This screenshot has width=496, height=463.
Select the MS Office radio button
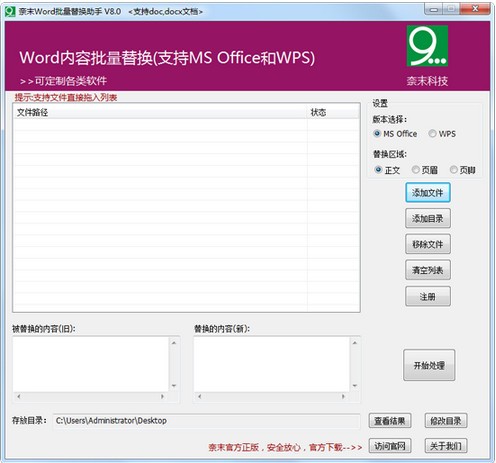point(395,134)
